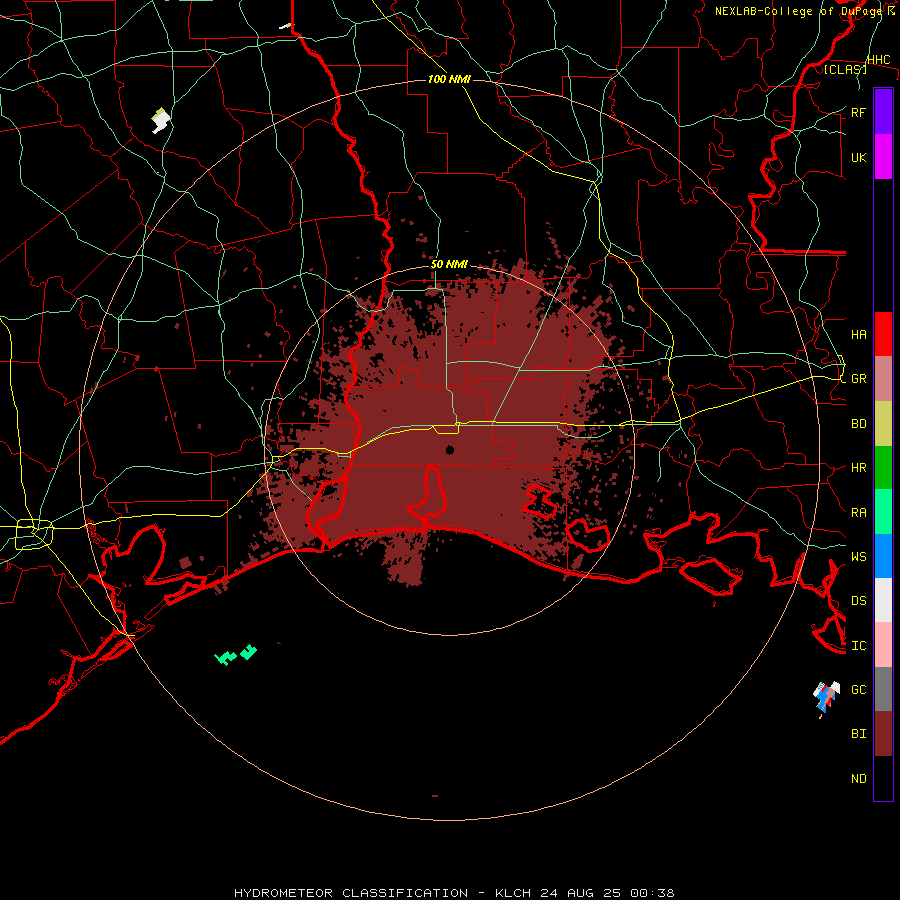Click the 'RF' legend label
Image resolution: width=900 pixels, height=900 pixels.
click(x=858, y=112)
